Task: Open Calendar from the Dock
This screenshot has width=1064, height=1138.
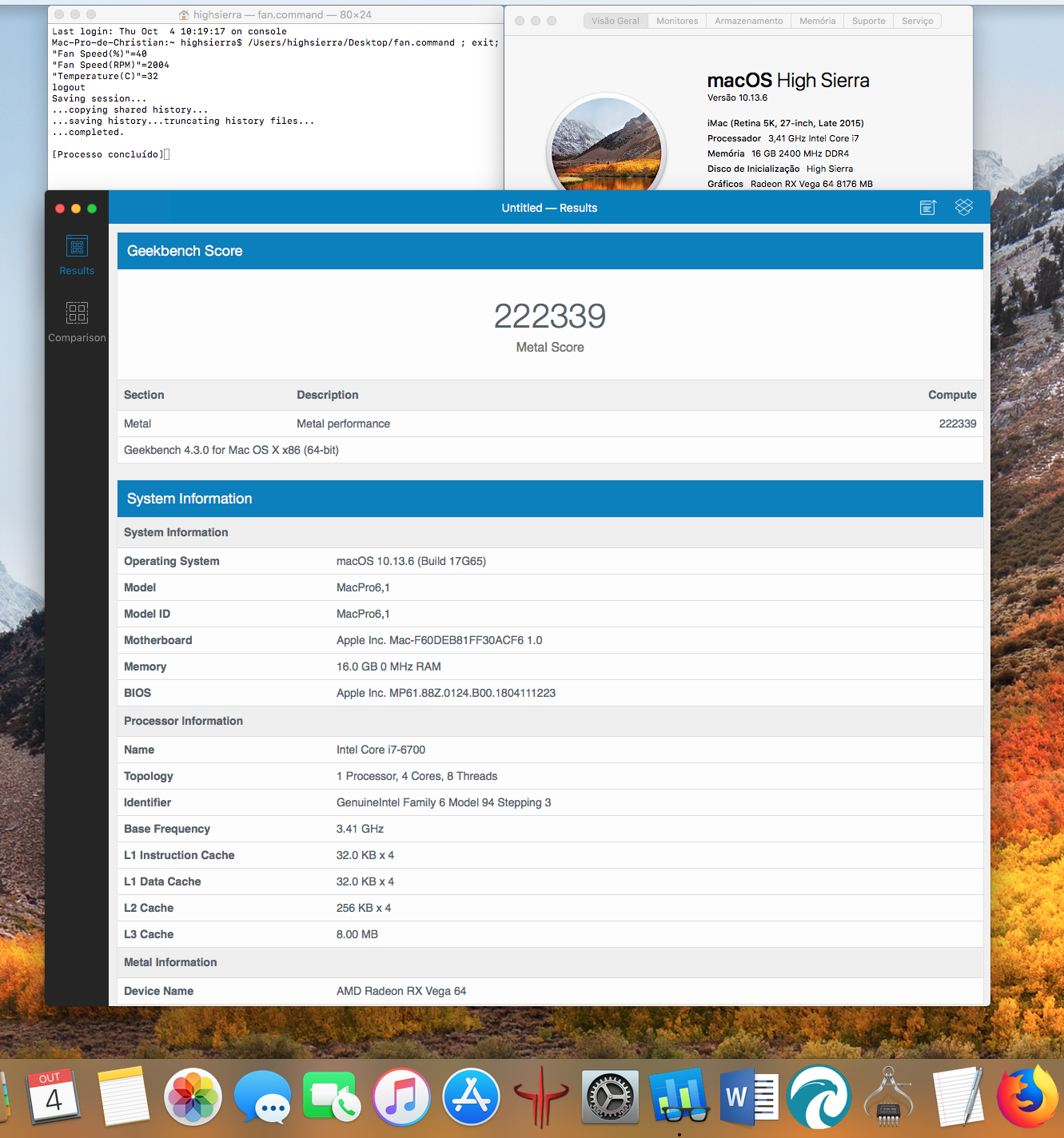Action: click(54, 1096)
